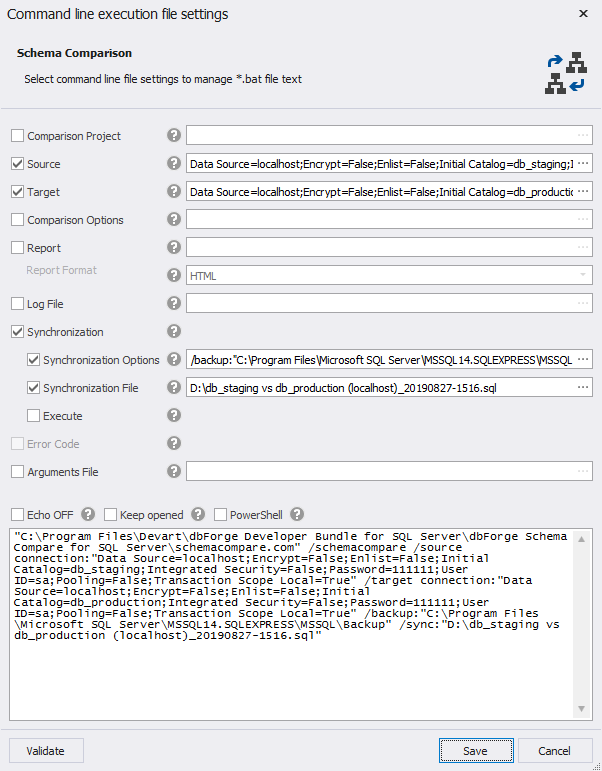The width and height of the screenshot is (602, 771).
Task: Click help icon next to Error Code
Action: (174, 444)
